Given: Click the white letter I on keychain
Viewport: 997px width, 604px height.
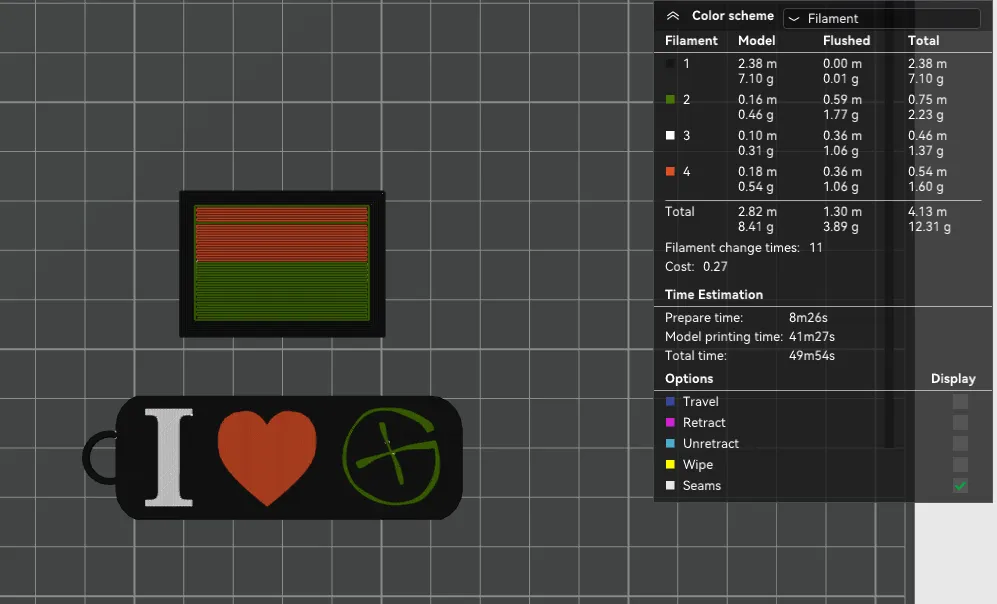Looking at the screenshot, I should 168,458.
